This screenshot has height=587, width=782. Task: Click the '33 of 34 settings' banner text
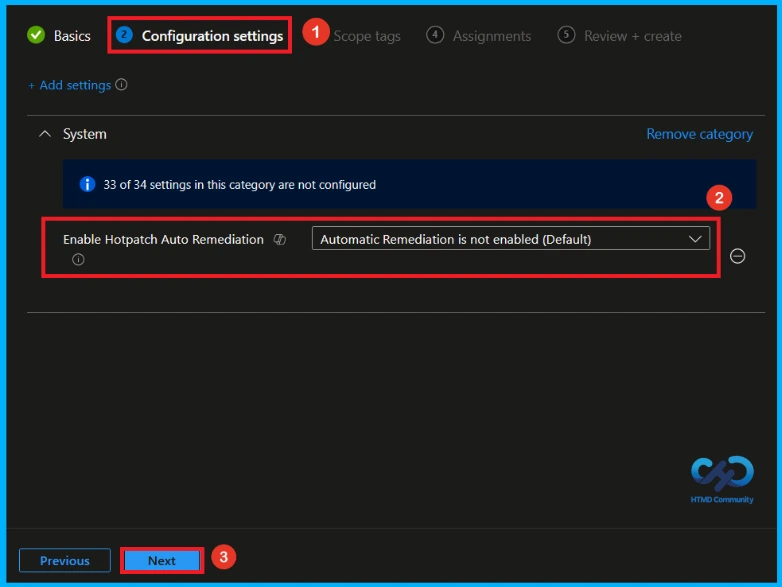click(x=239, y=185)
